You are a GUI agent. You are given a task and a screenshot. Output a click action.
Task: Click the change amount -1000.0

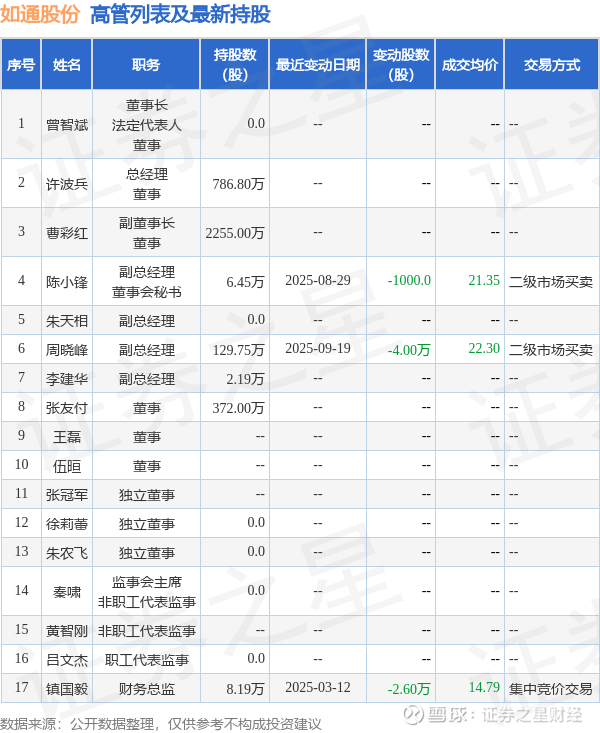point(409,280)
